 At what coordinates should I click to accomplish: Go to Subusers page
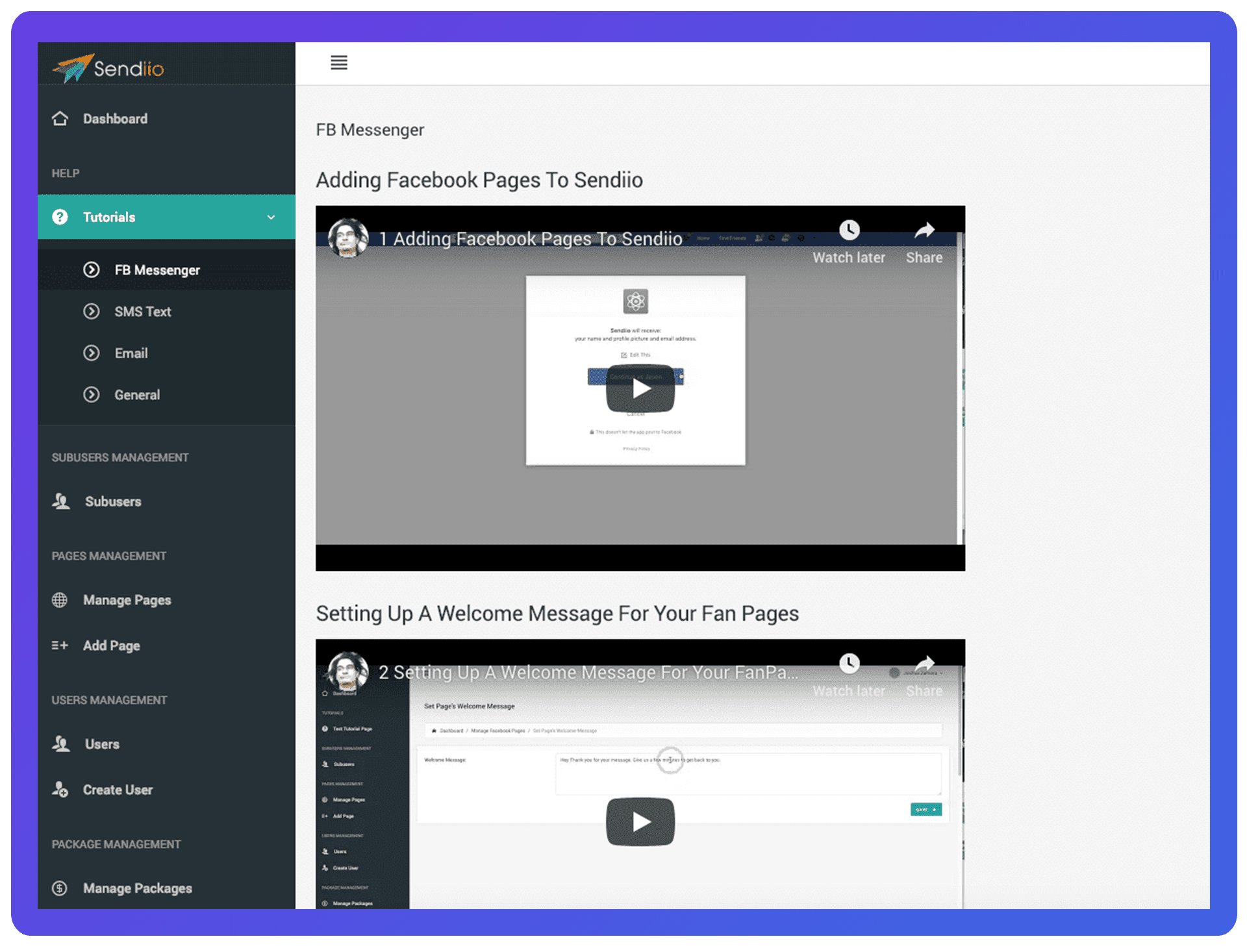112,501
